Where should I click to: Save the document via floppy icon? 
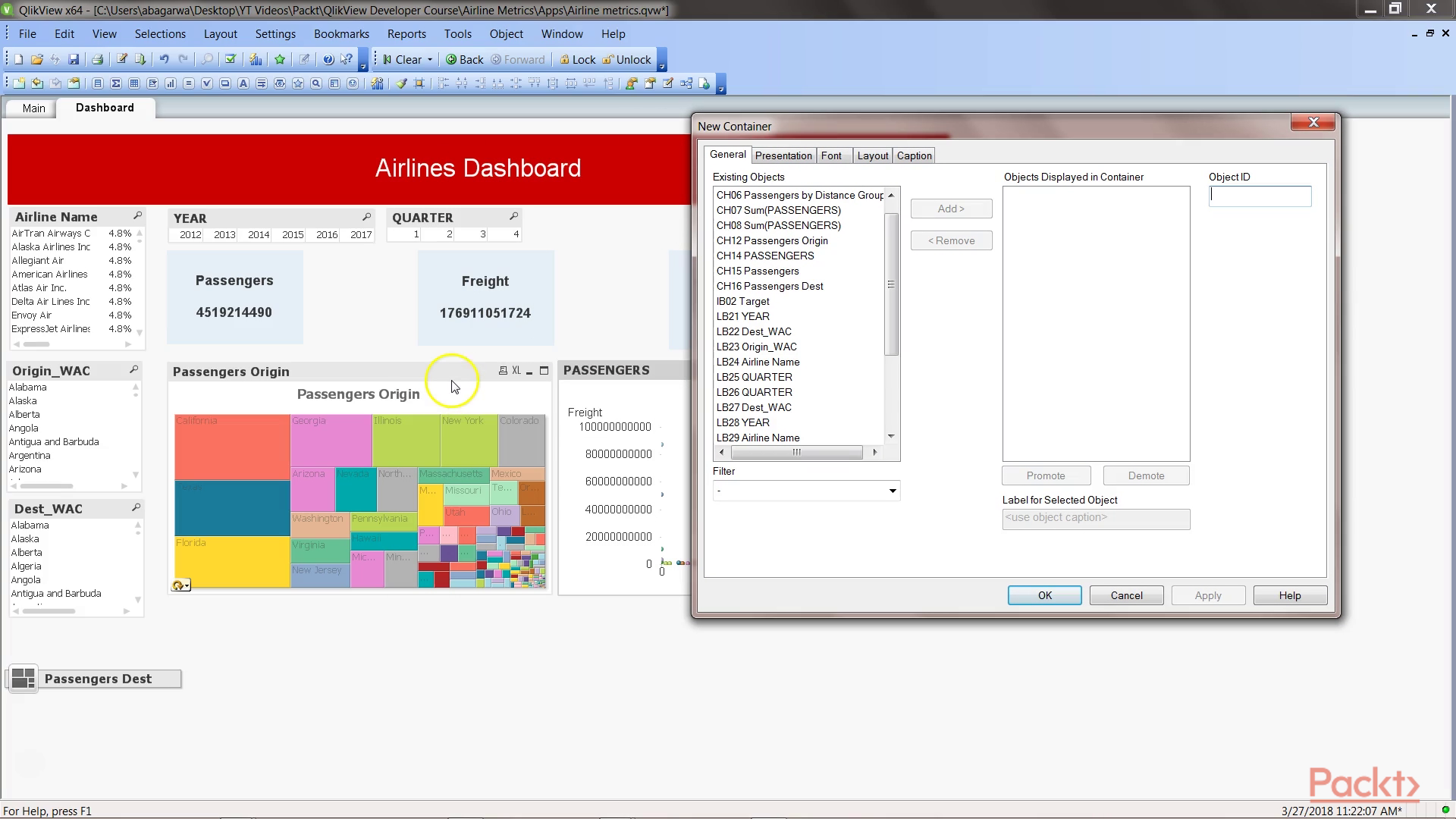tap(74, 59)
